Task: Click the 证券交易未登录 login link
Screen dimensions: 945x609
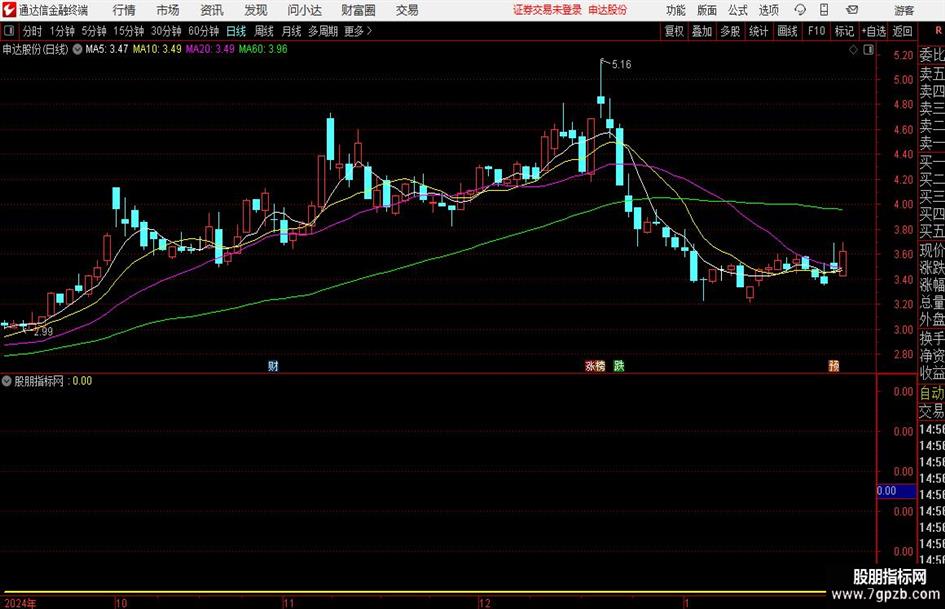Action: coord(547,10)
